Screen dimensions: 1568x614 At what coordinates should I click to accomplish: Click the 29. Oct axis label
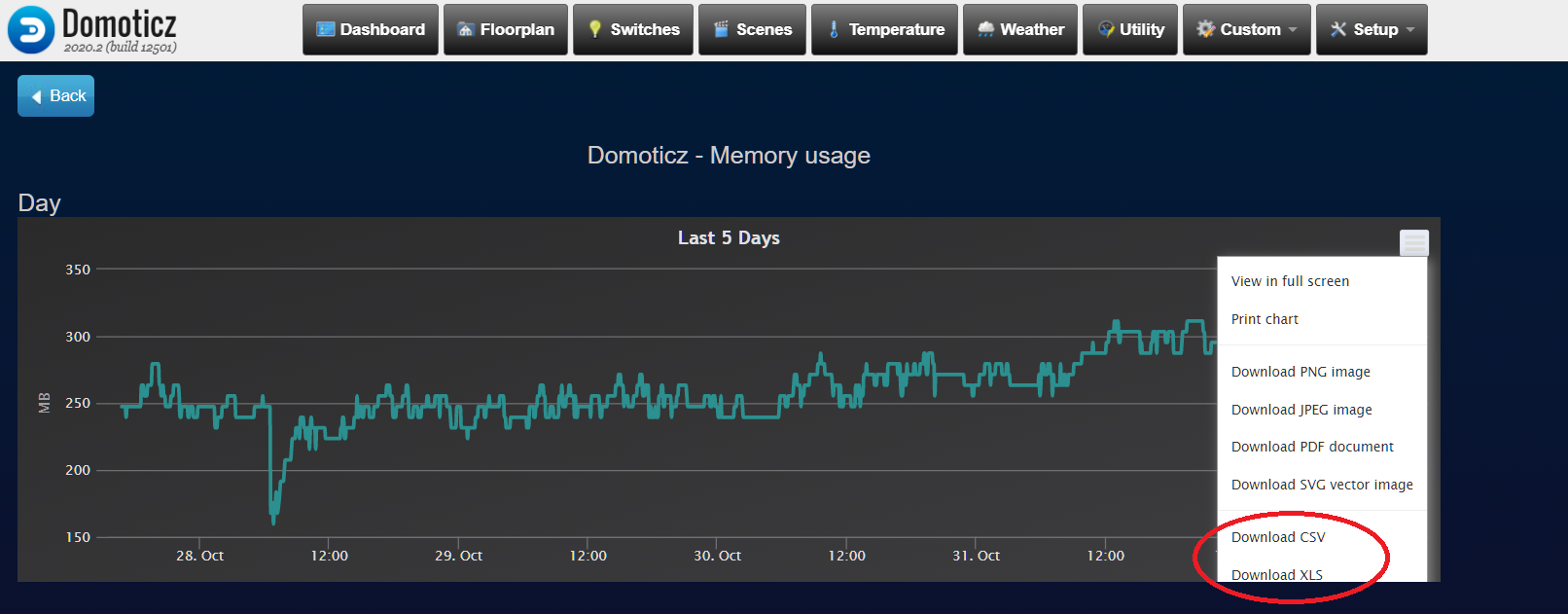[458, 556]
